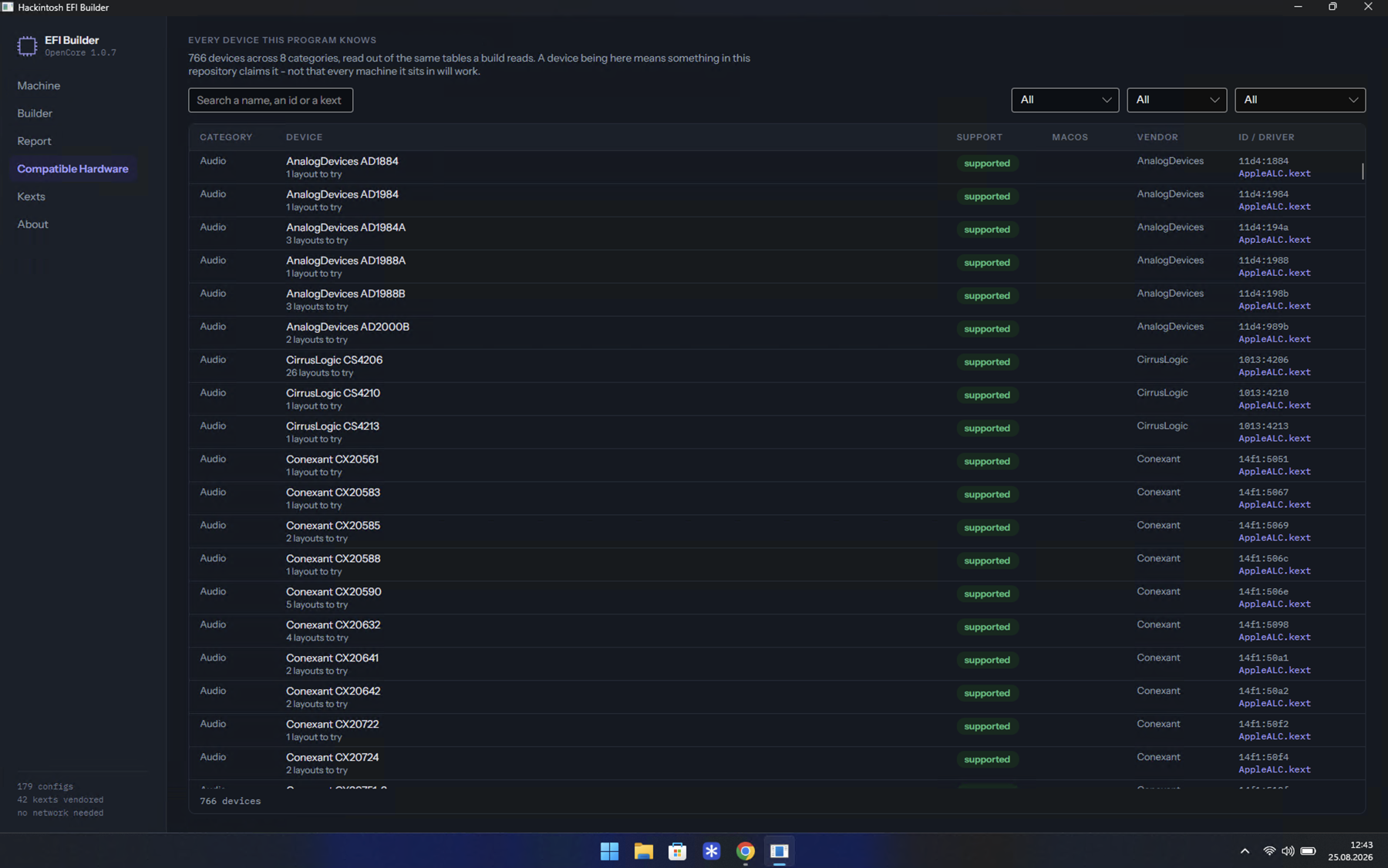Click the supported badge for Conexant CX20632
The image size is (1388, 868).
(x=987, y=627)
